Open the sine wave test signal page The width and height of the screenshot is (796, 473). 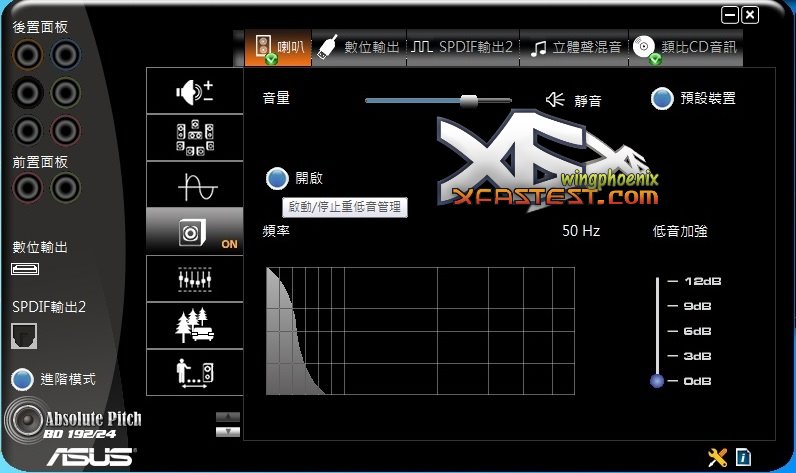click(x=195, y=185)
